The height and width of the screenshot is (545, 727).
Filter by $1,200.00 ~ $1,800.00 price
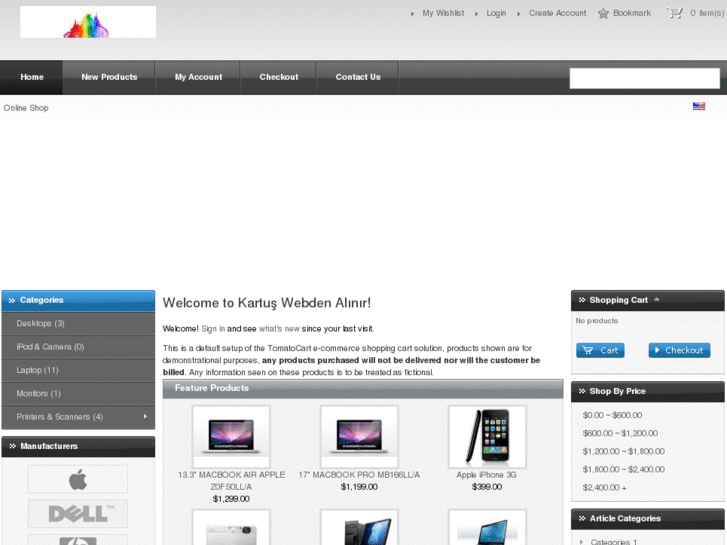pos(624,451)
